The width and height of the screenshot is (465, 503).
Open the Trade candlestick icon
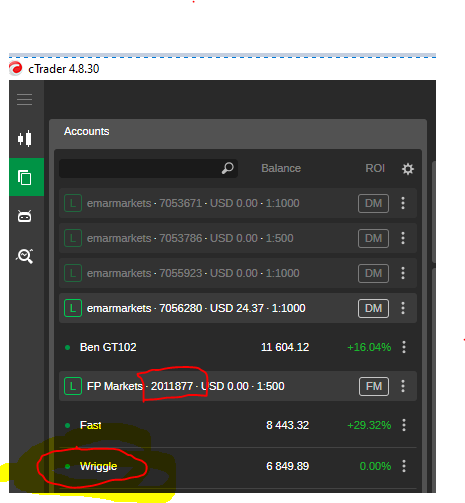25,138
